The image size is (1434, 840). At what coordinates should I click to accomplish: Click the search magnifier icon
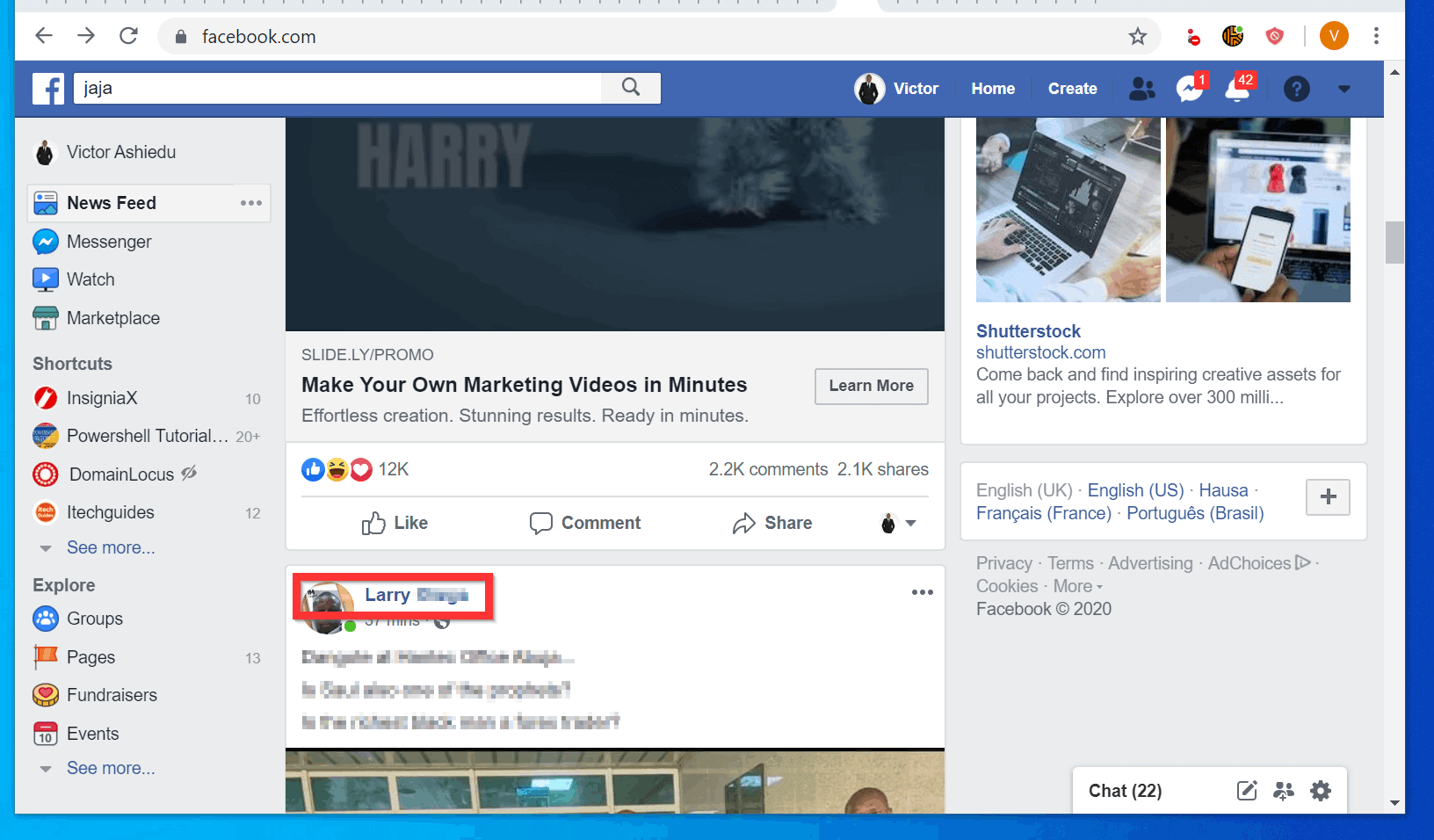(630, 88)
